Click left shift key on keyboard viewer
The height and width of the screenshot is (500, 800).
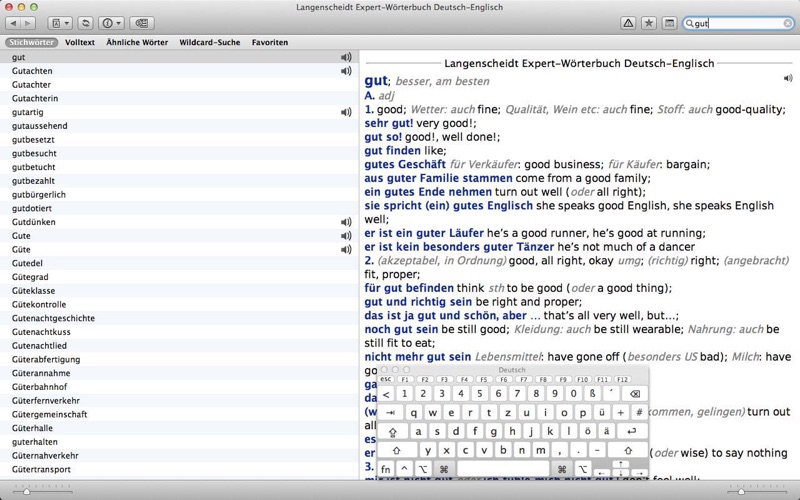(x=397, y=451)
